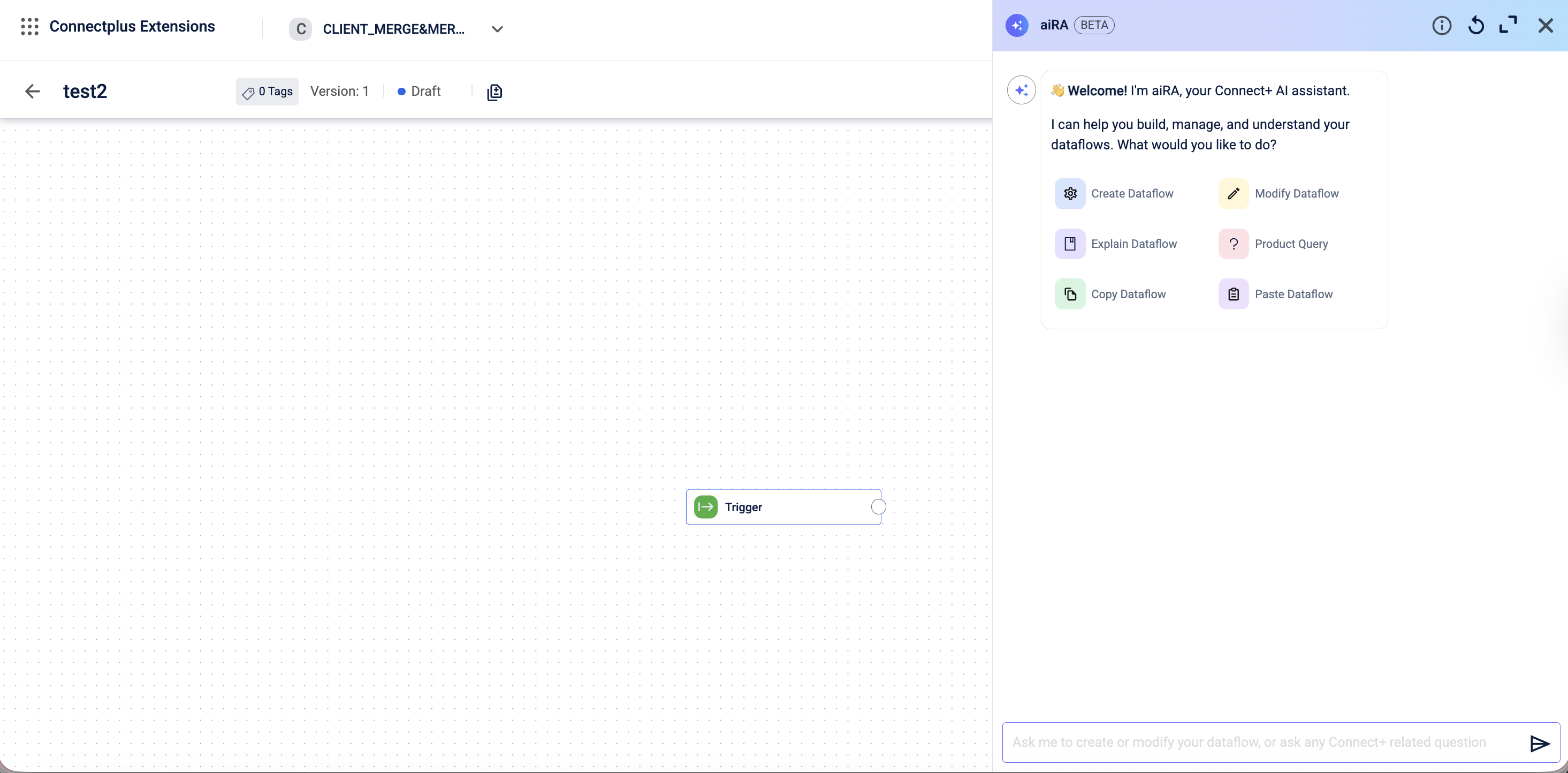Image resolution: width=1568 pixels, height=773 pixels.
Task: Click the green Trigger node icon
Action: point(705,507)
